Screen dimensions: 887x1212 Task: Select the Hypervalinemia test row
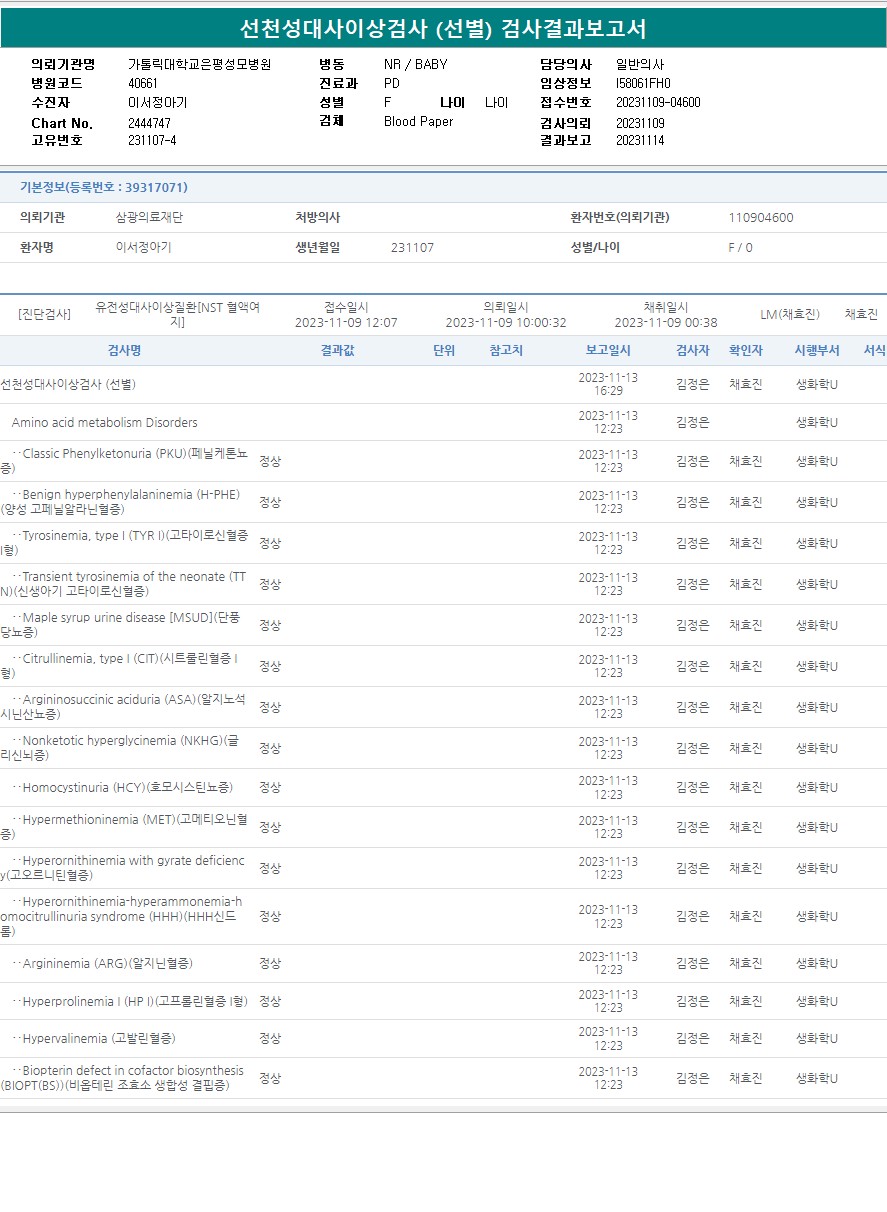pos(98,1039)
